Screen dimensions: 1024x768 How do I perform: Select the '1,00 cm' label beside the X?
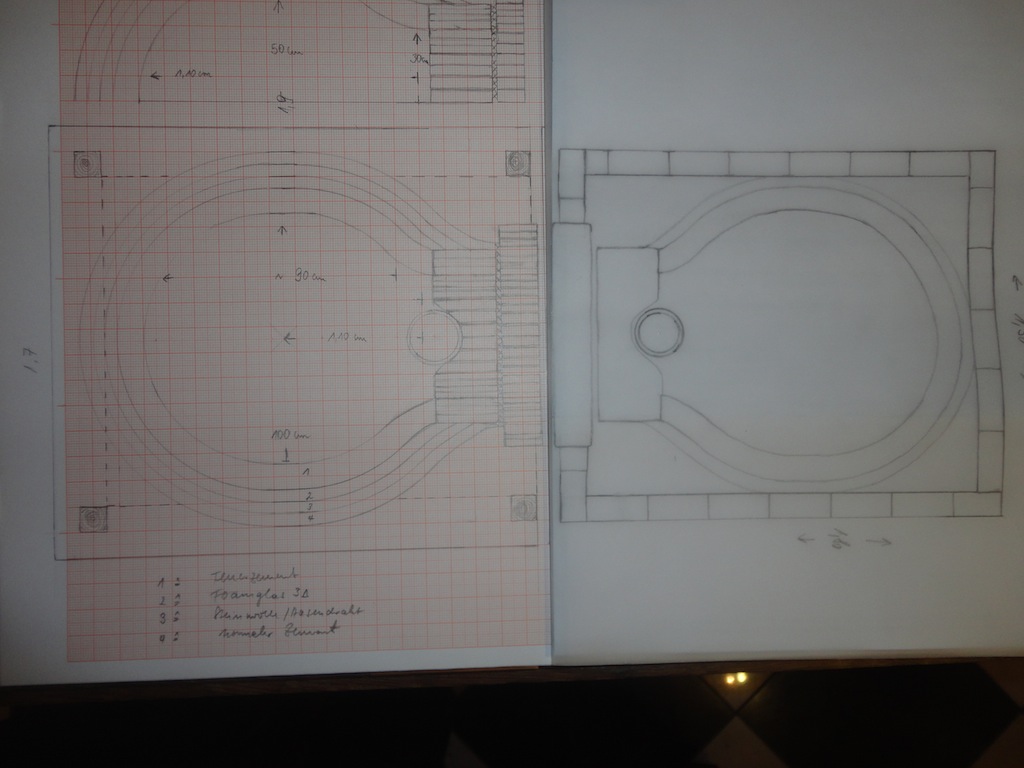[346, 339]
